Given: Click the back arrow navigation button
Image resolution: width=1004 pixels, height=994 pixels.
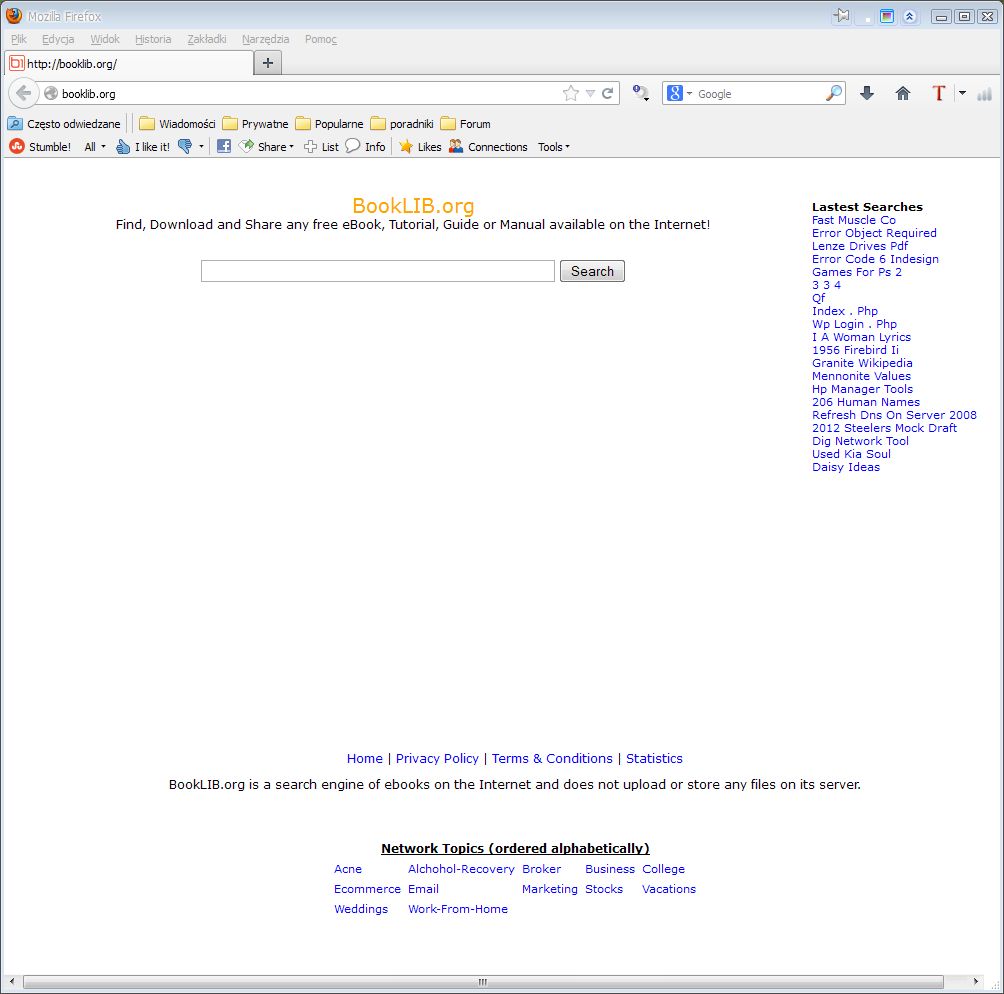Looking at the screenshot, I should (24, 94).
